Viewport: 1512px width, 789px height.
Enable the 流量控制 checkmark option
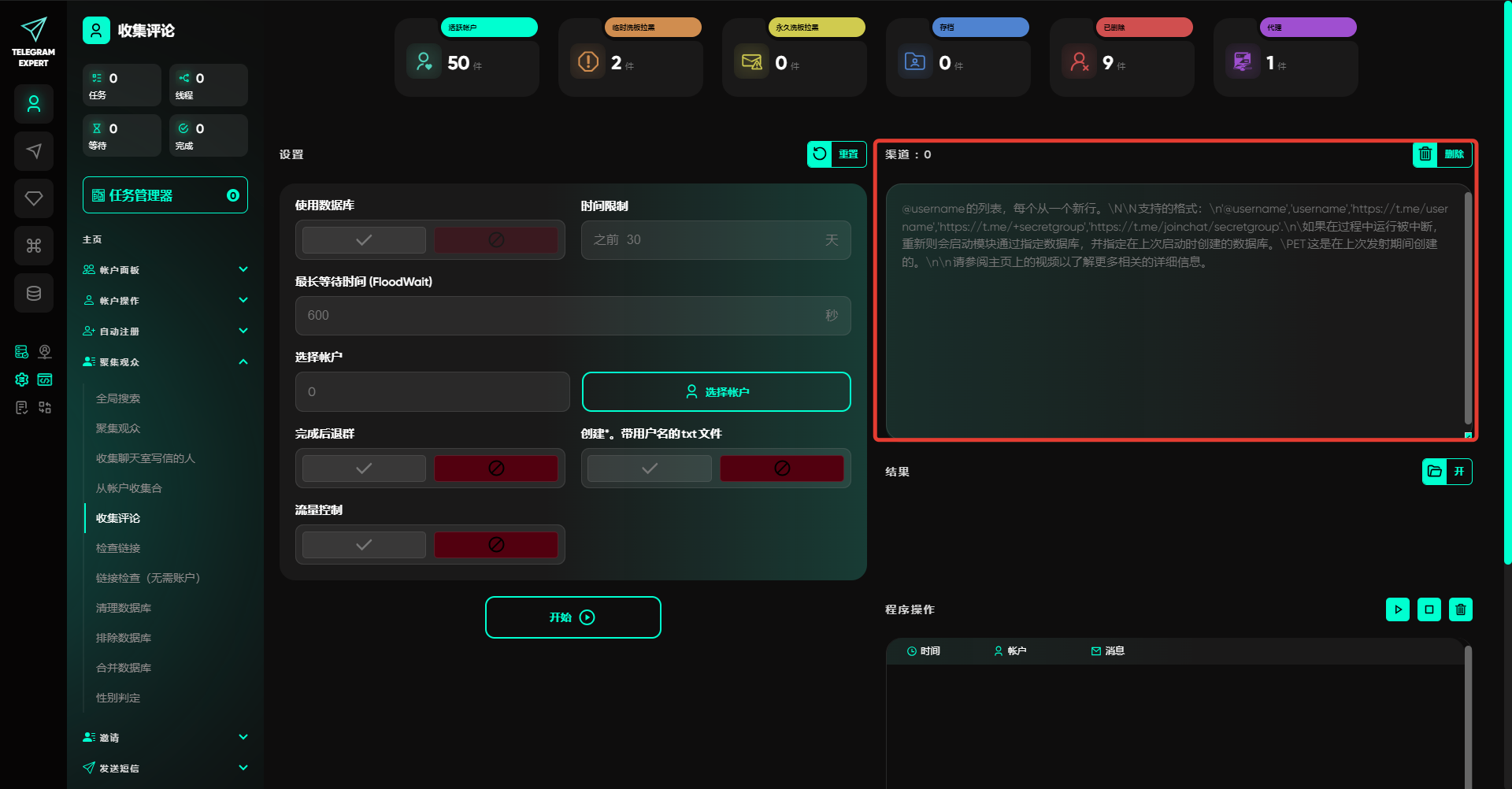point(364,545)
